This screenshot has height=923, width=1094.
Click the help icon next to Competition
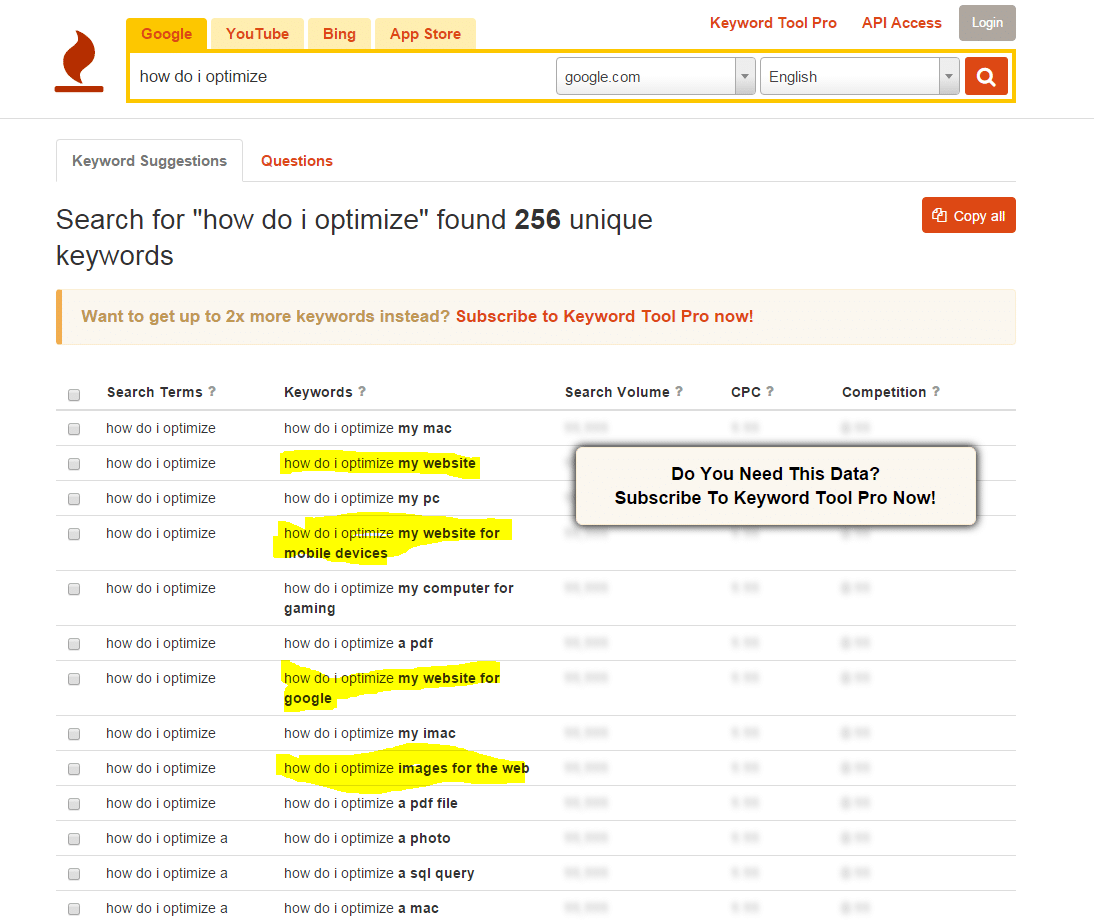[936, 391]
